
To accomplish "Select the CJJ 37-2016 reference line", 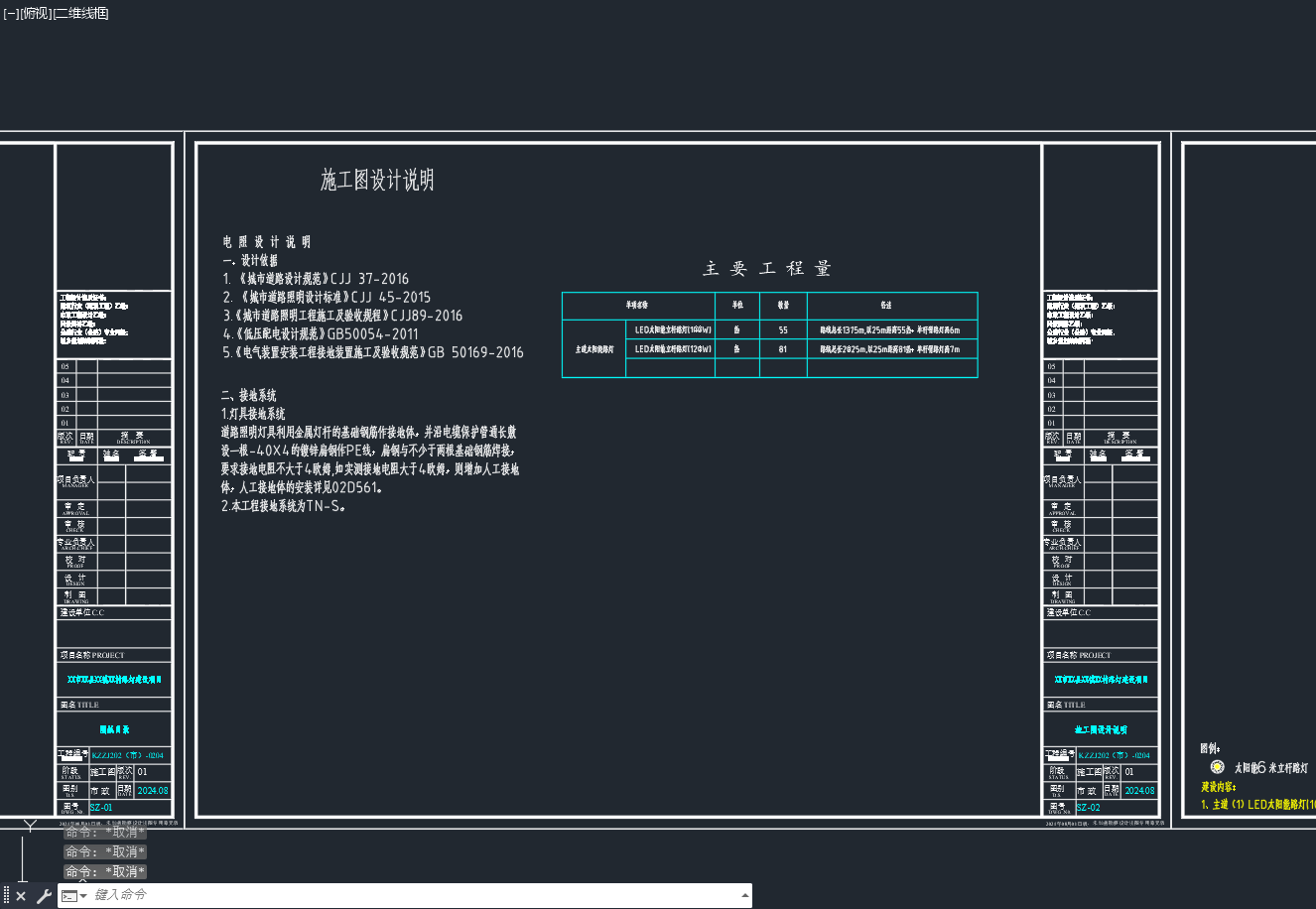I will (x=316, y=279).
